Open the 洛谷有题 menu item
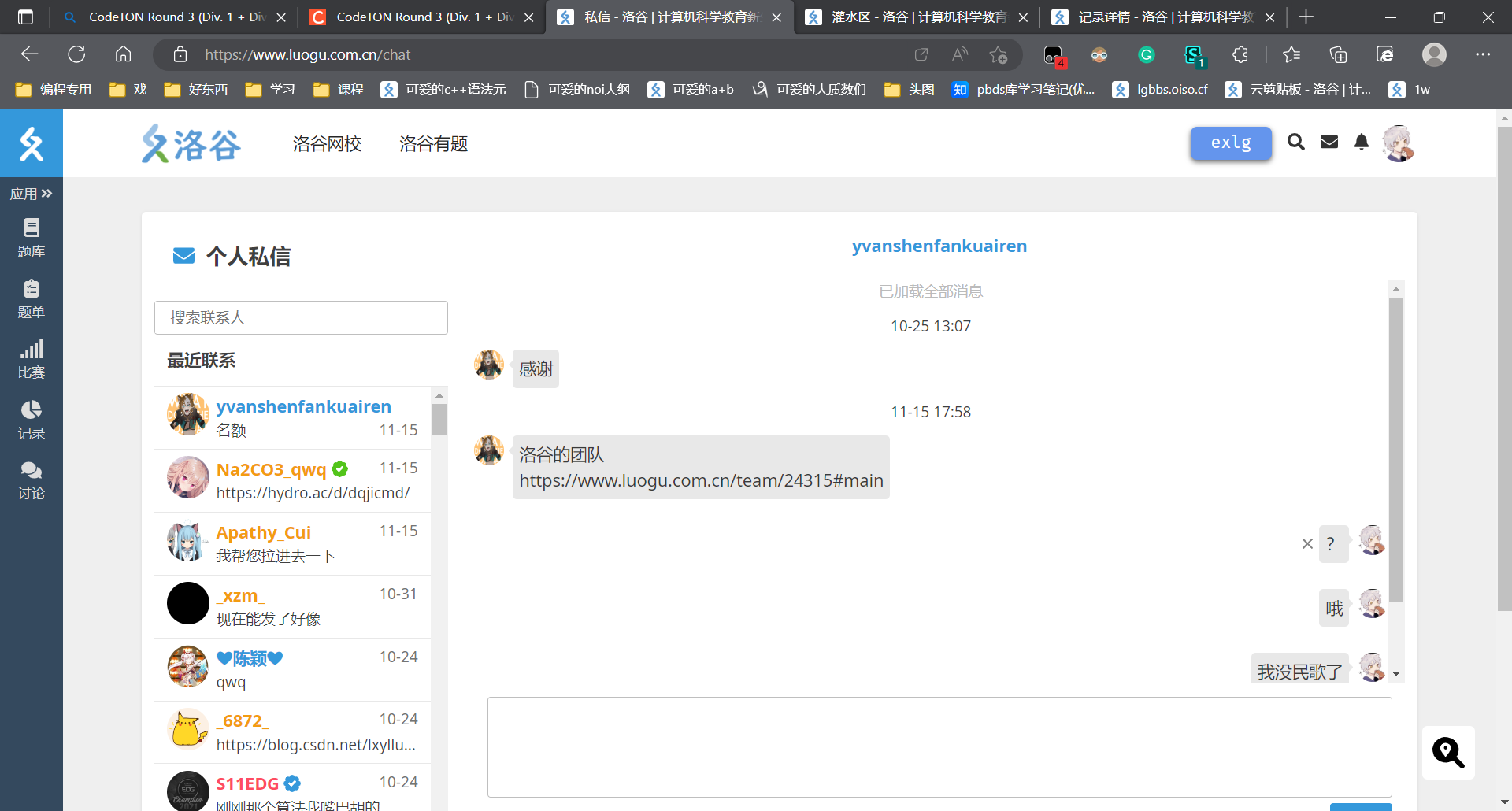1512x811 pixels. pyautogui.click(x=434, y=144)
